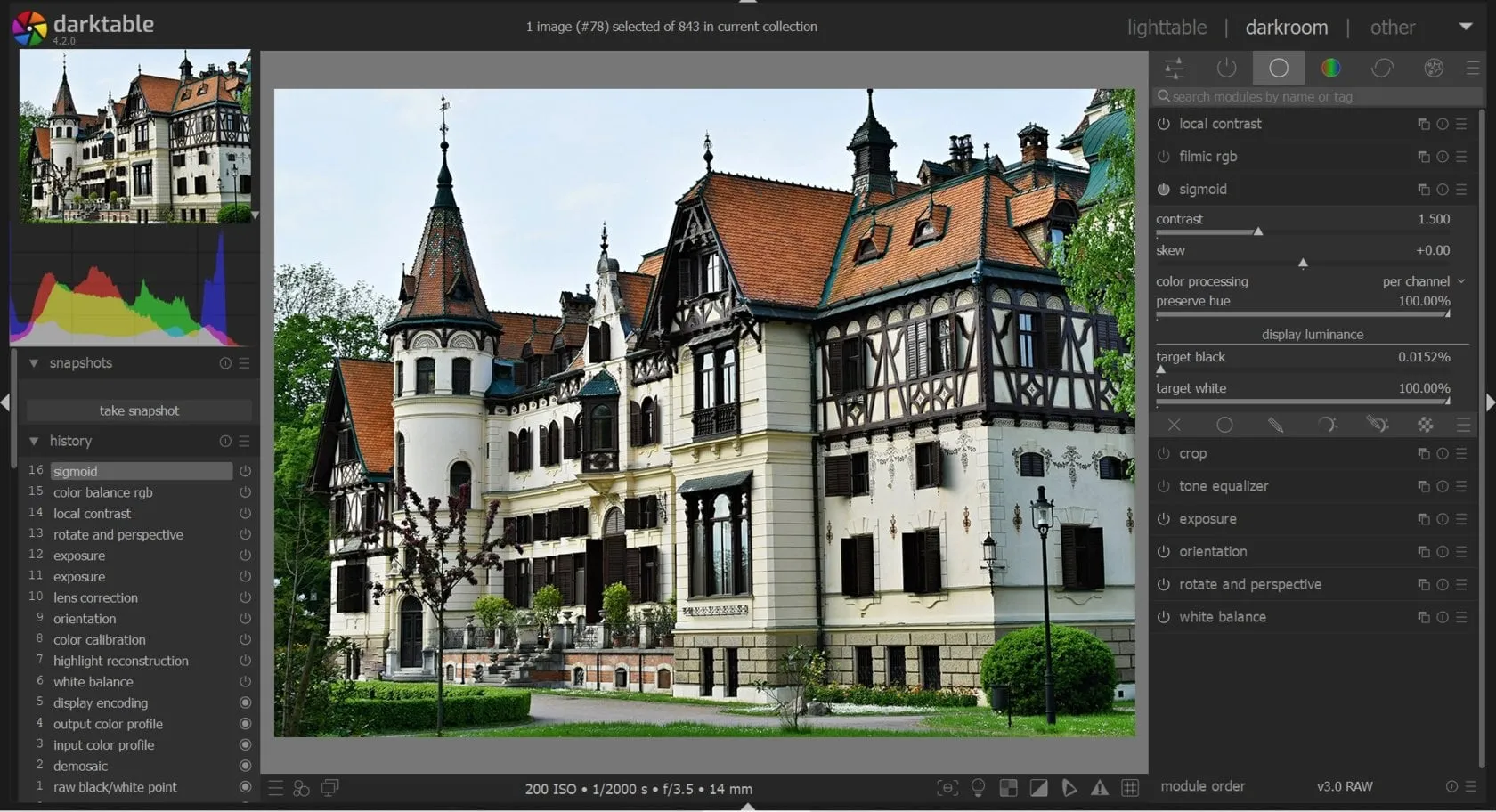Open the effects modules group
The width and height of the screenshot is (1496, 812).
click(x=1434, y=68)
